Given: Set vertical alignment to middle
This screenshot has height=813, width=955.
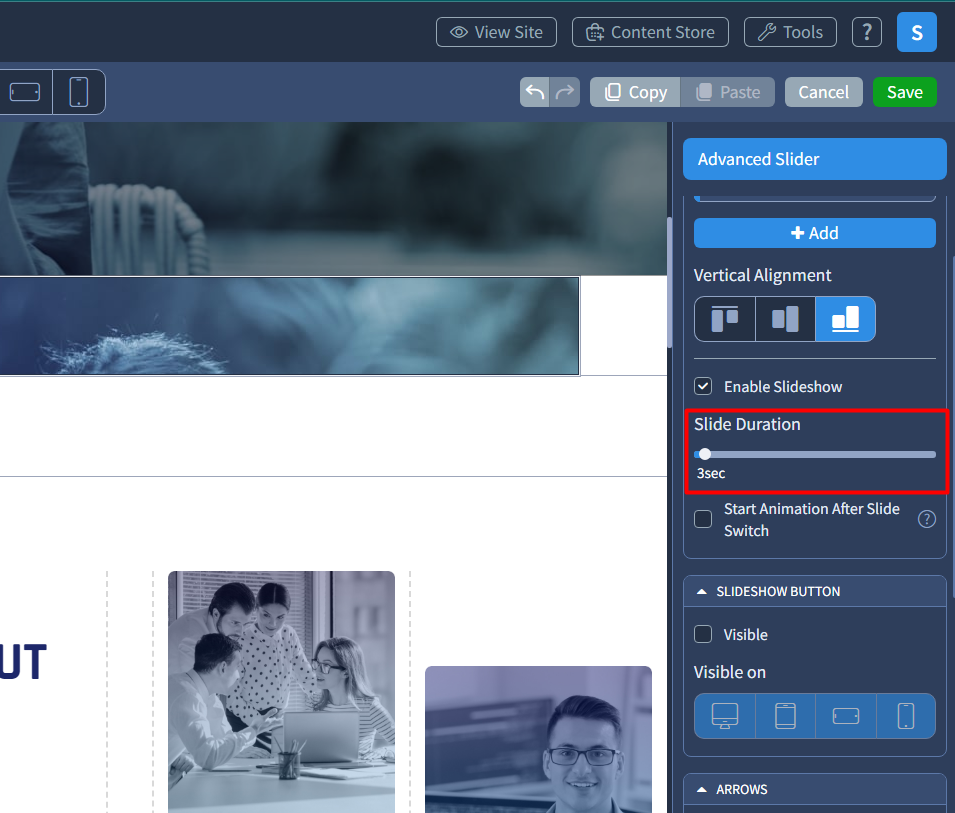Looking at the screenshot, I should click(785, 319).
